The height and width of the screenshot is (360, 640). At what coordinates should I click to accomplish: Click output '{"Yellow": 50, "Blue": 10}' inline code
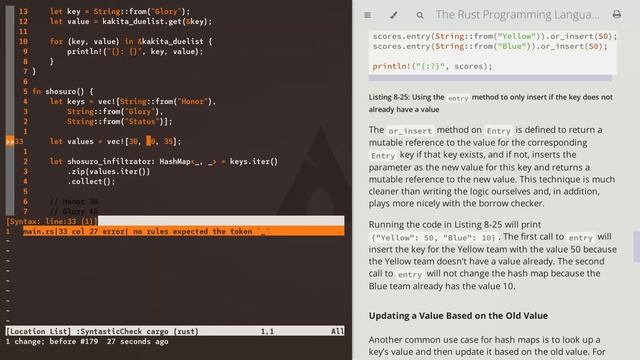click(433, 238)
